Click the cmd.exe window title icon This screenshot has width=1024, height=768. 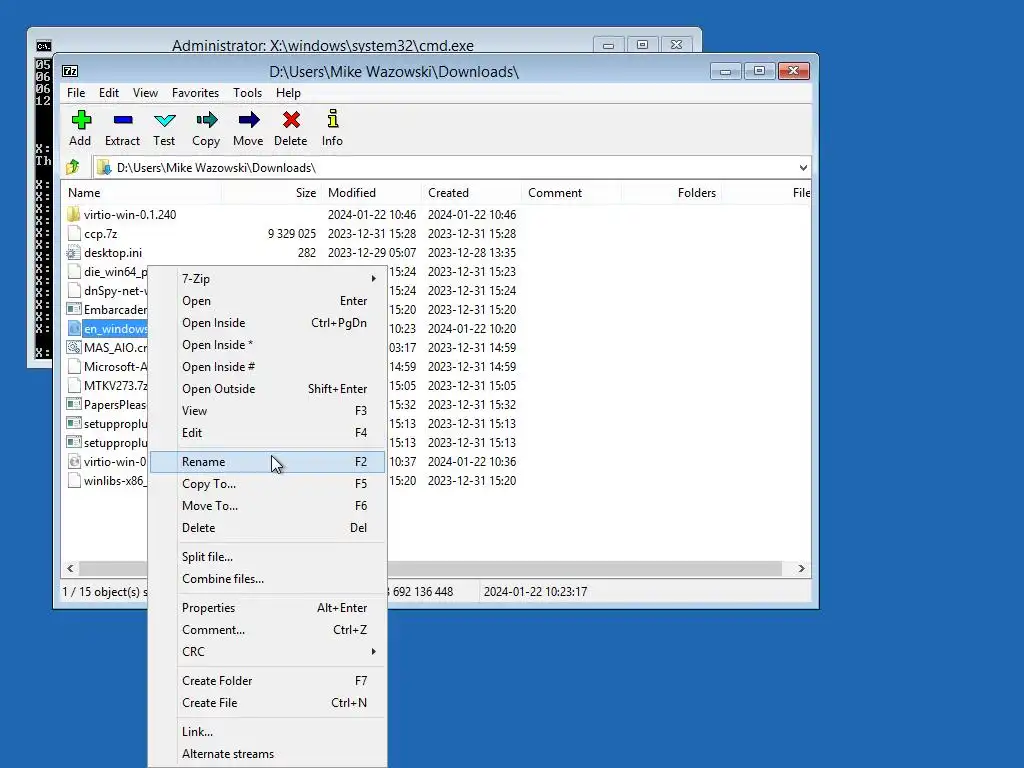tap(44, 46)
